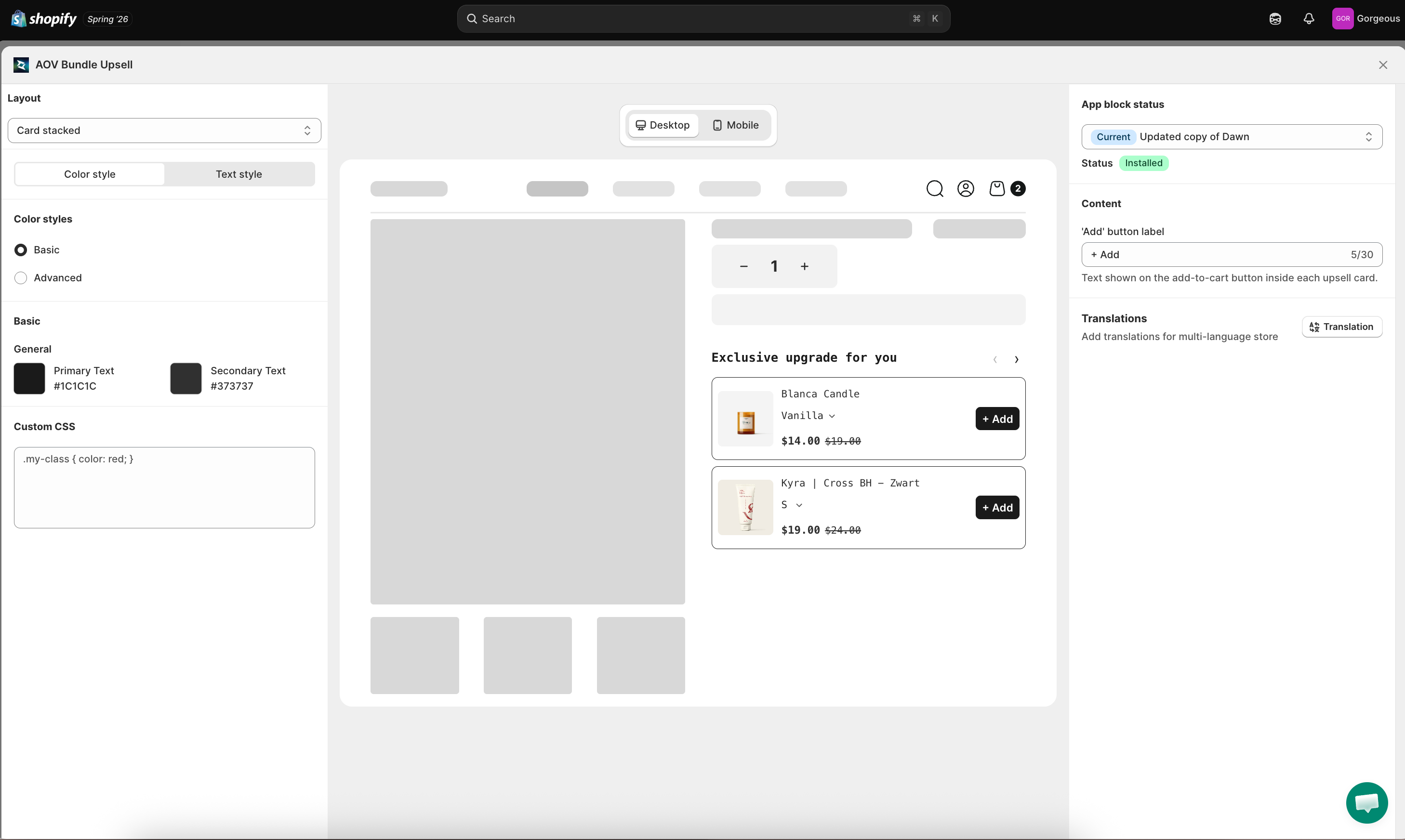Screen dimensions: 1405x840
Task: Click the #1C1C1C hex value
Action: click(75, 387)
